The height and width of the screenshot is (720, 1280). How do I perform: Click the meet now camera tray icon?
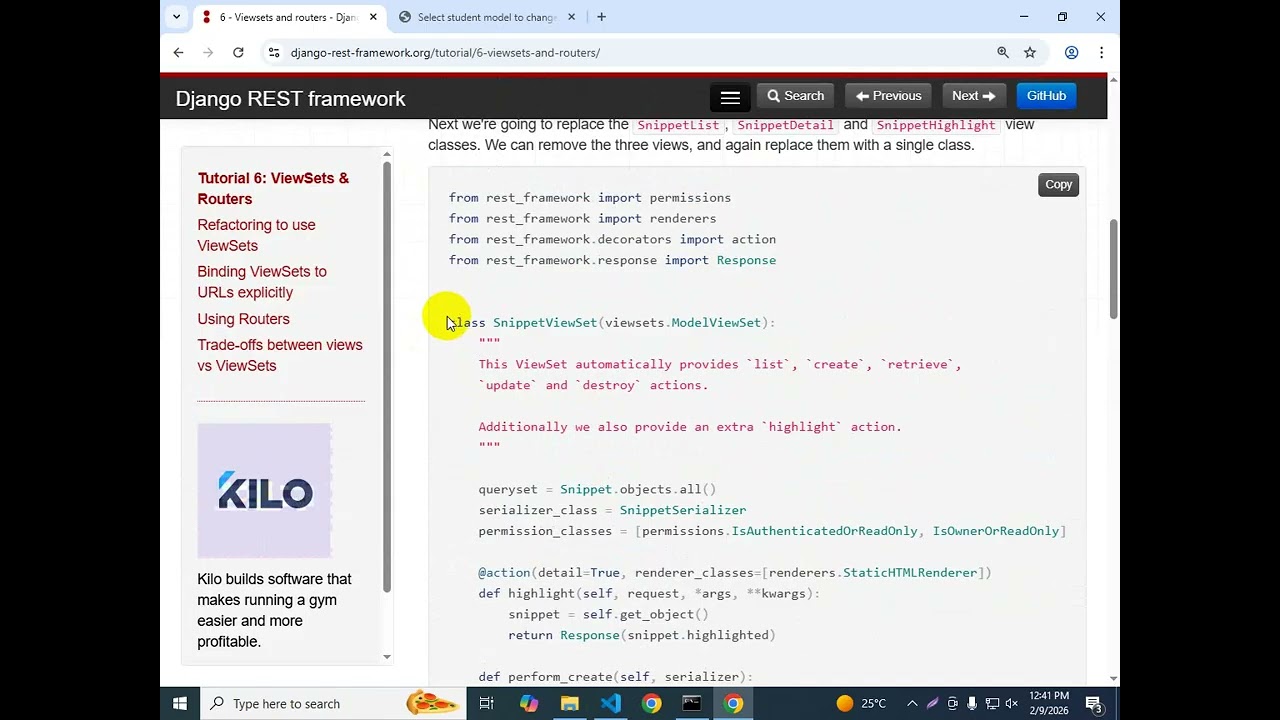pyautogui.click(x=952, y=704)
